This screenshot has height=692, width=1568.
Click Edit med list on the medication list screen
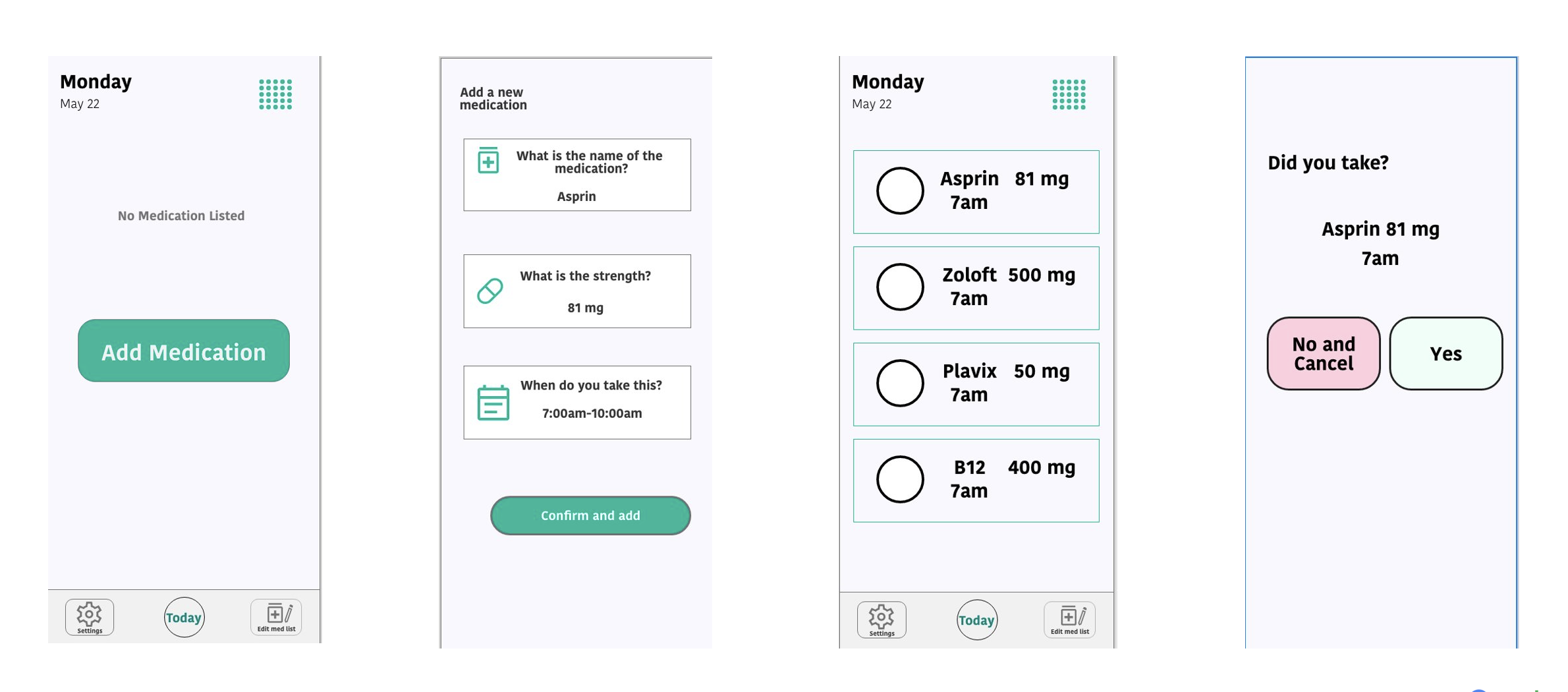pos(1069,618)
